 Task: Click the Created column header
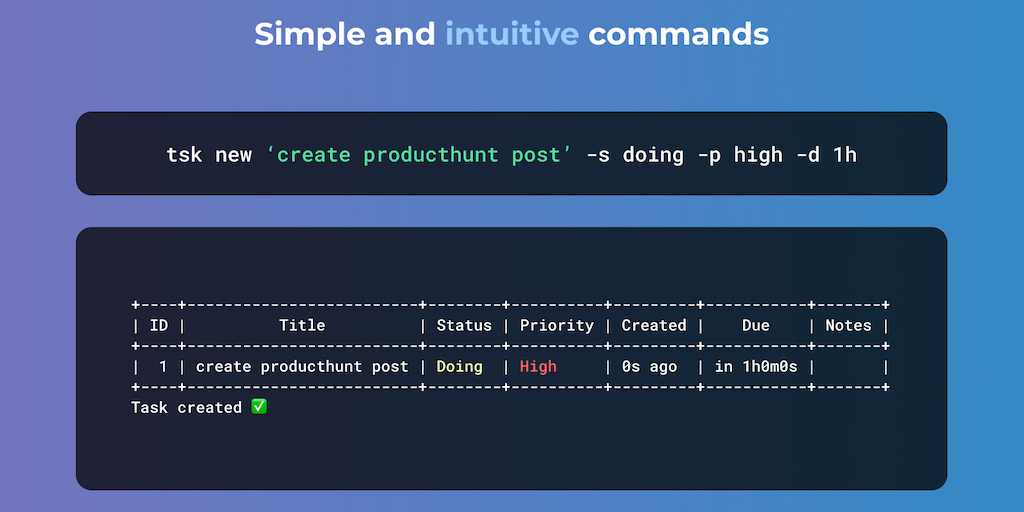[x=654, y=325]
